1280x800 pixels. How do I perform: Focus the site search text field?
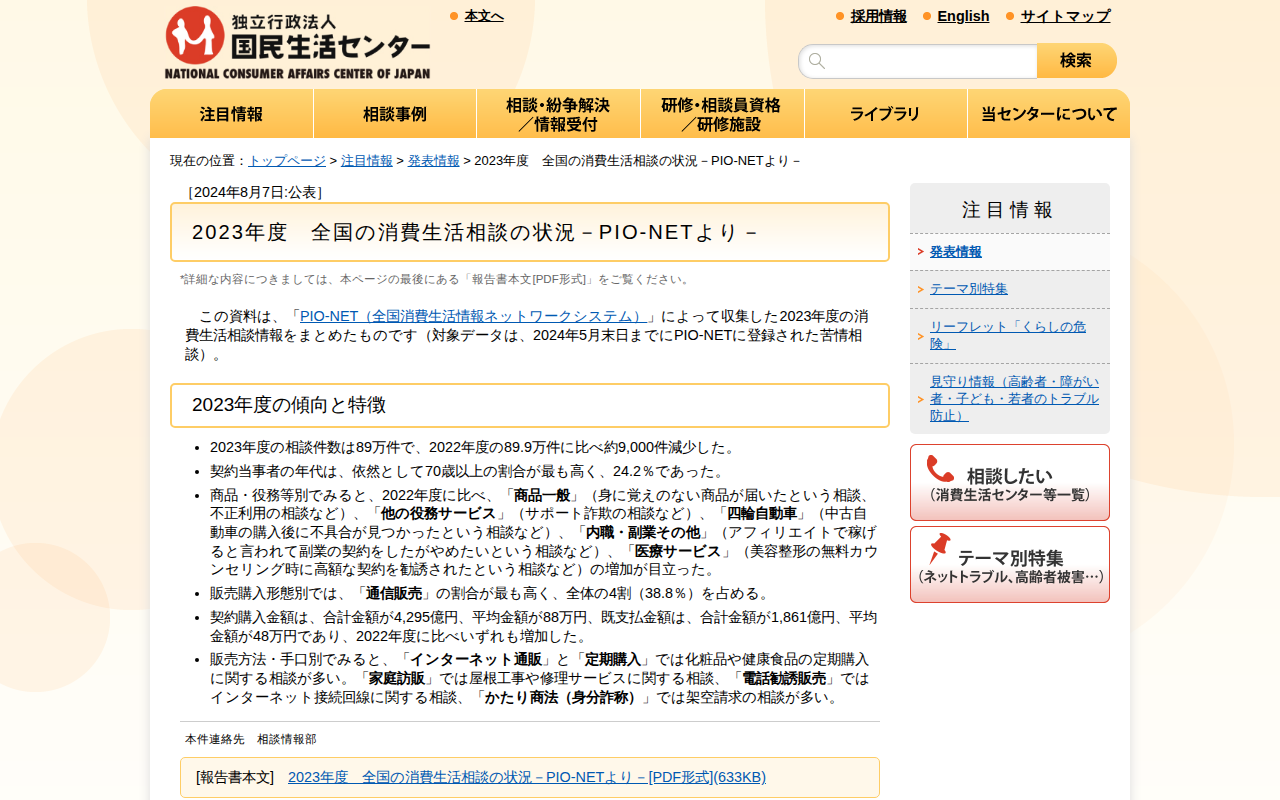pyautogui.click(x=918, y=61)
